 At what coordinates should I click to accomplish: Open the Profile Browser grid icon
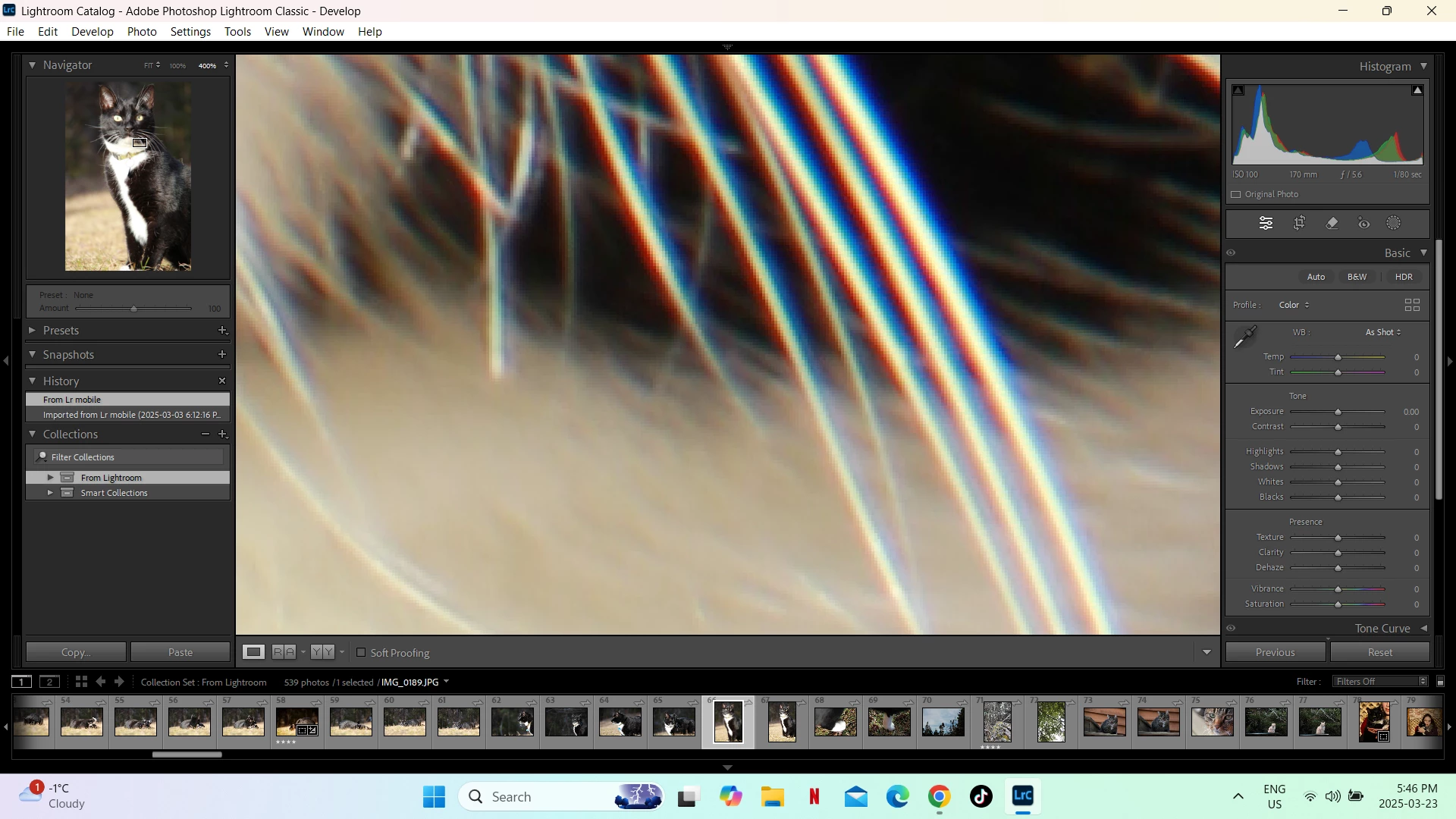click(1411, 305)
